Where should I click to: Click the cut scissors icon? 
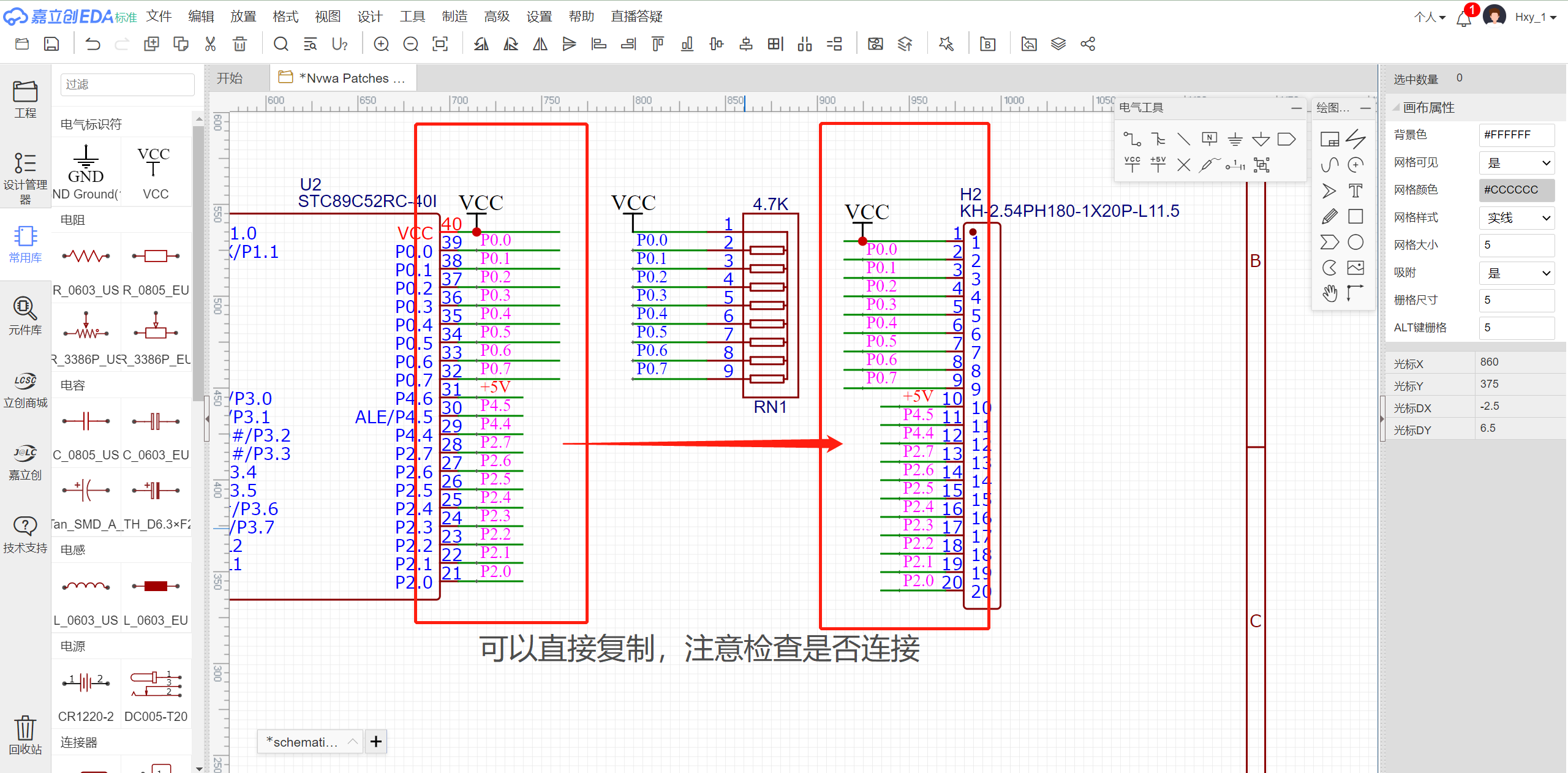pyautogui.click(x=210, y=44)
